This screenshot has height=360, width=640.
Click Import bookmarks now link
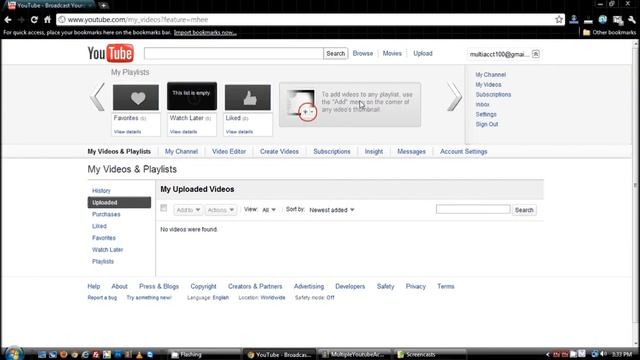(x=205, y=32)
